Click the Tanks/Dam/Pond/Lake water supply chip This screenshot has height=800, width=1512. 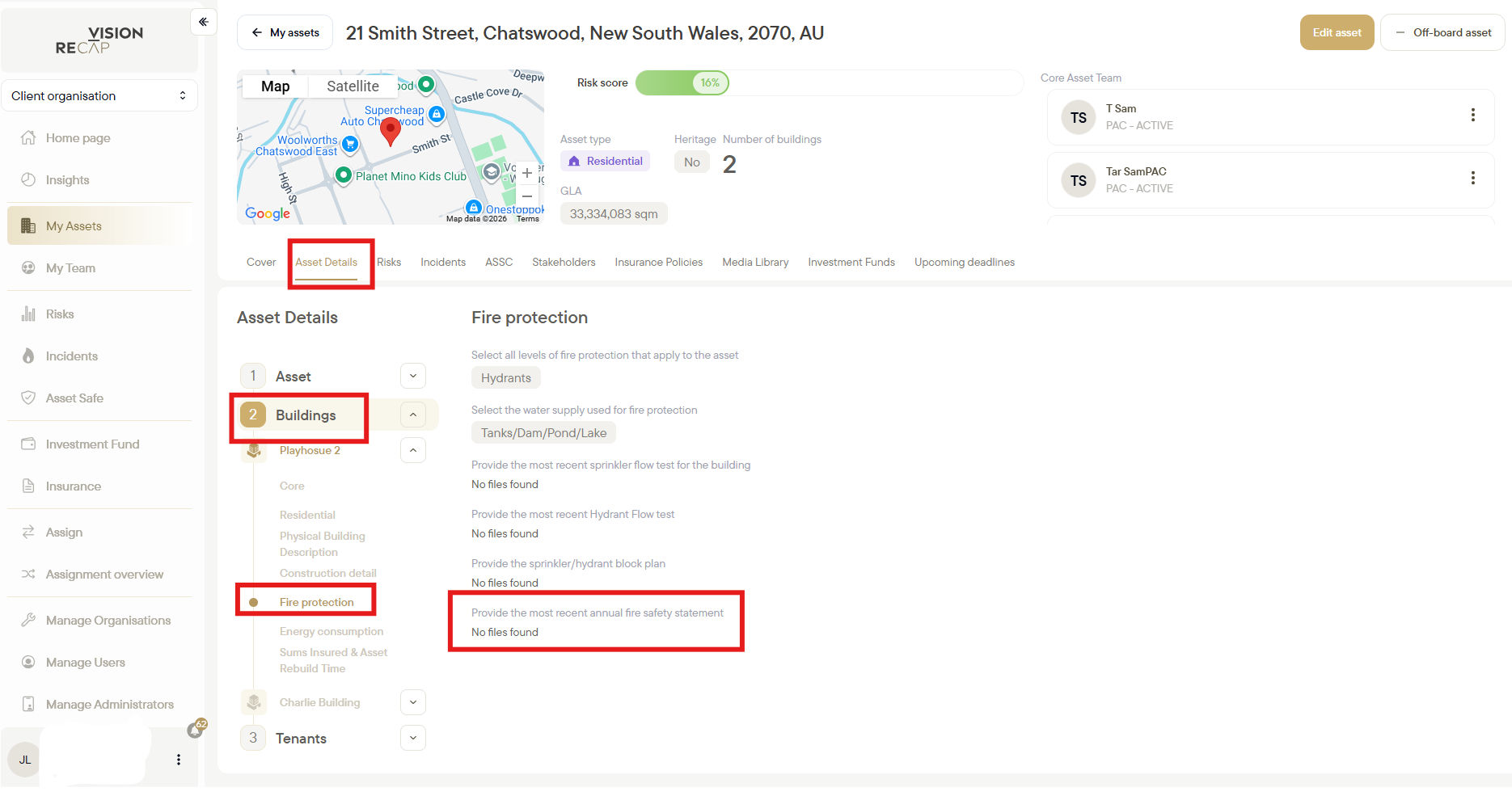[543, 432]
